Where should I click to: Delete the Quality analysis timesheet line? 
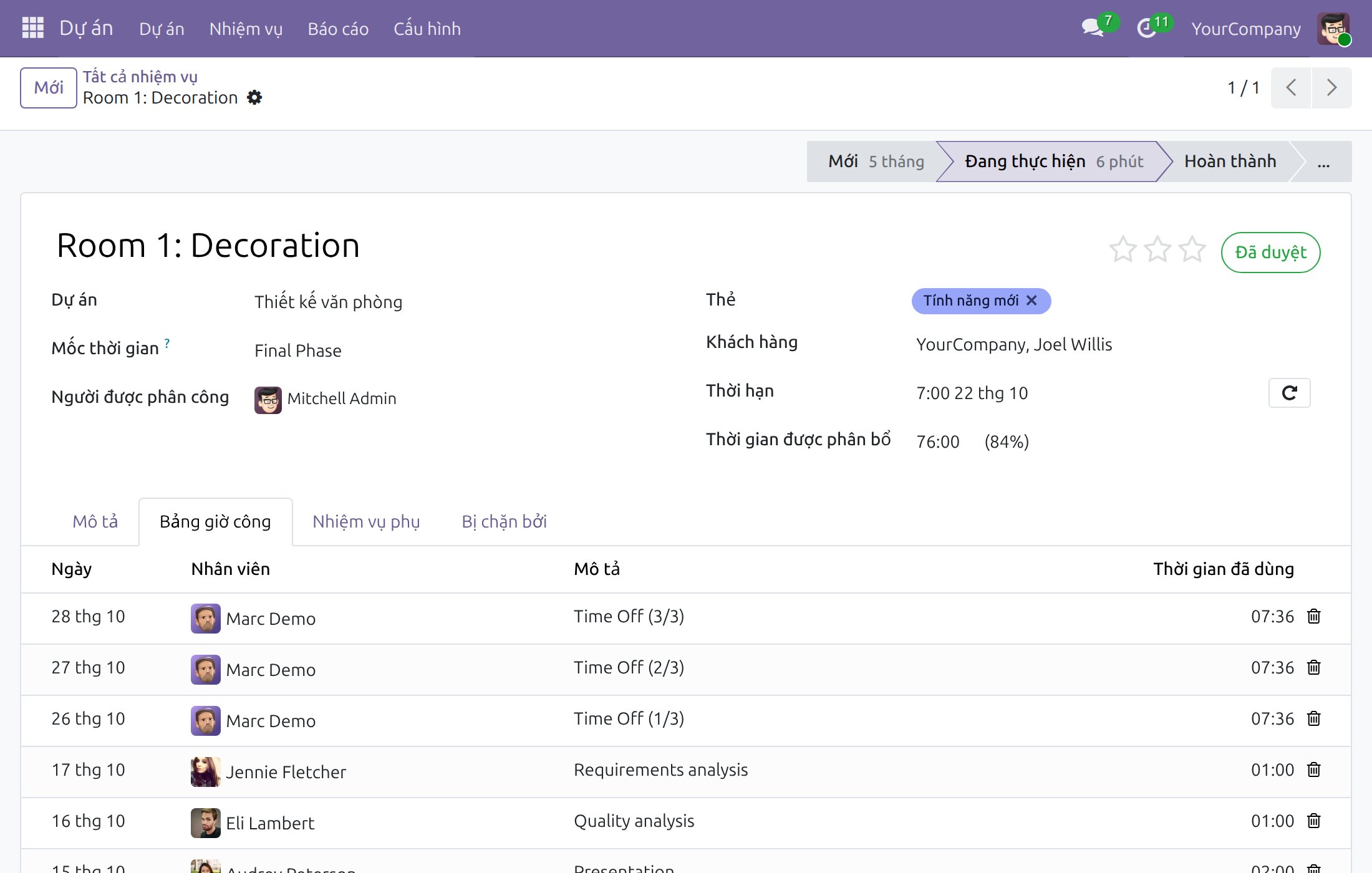[x=1314, y=821]
